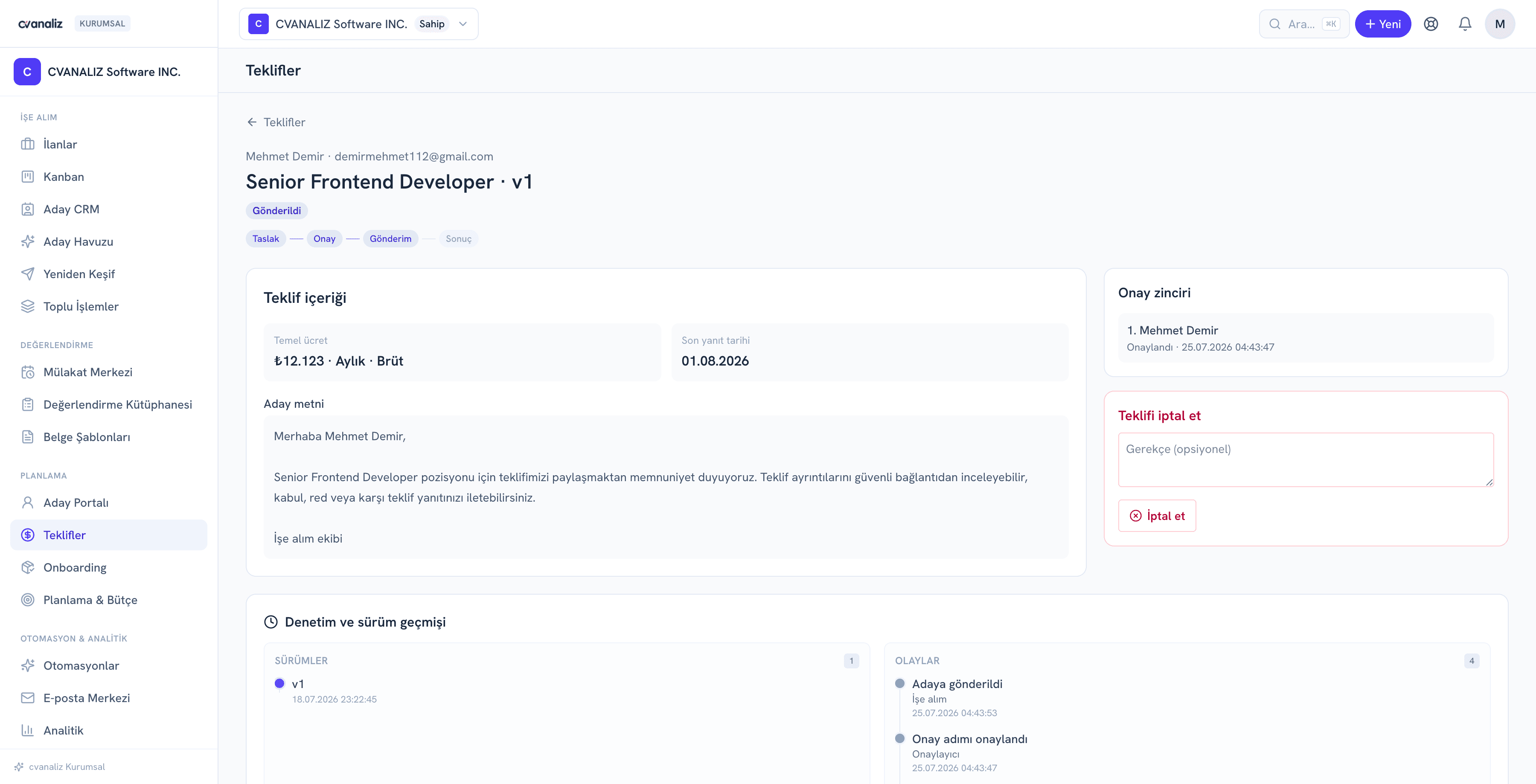Click the Onay step chip
Image resolution: width=1536 pixels, height=784 pixels.
click(324, 238)
